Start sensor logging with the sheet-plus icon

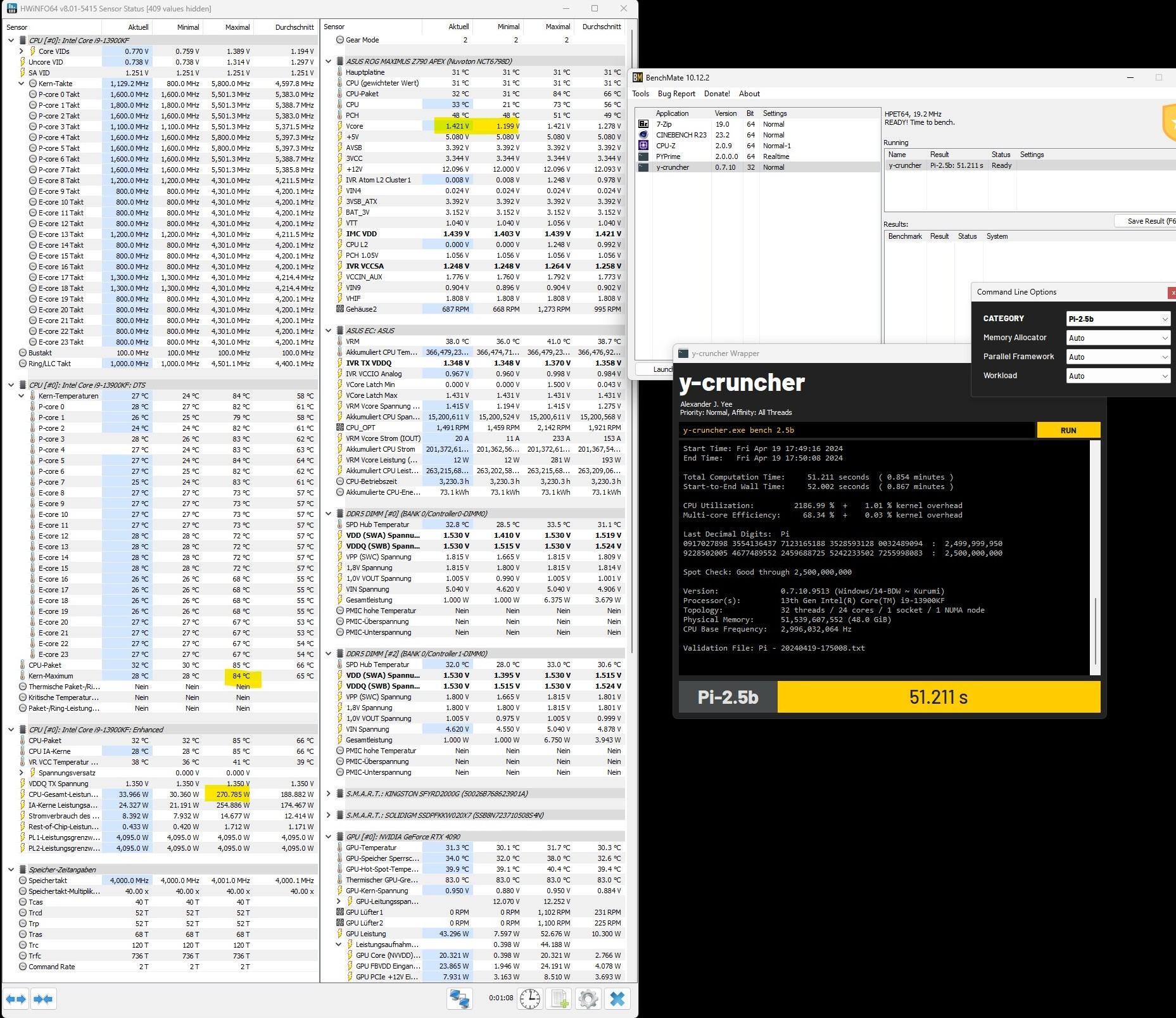point(559,999)
